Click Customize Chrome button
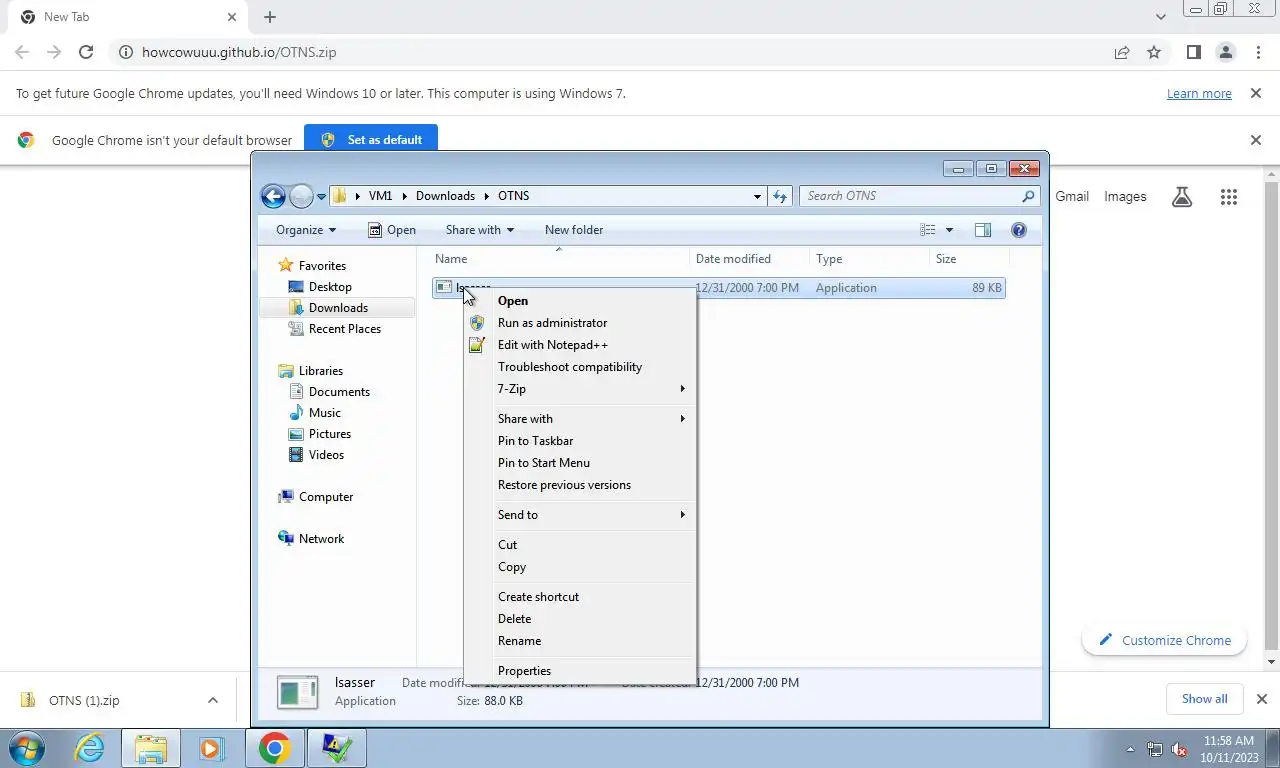This screenshot has height=768, width=1280. [x=1165, y=641]
